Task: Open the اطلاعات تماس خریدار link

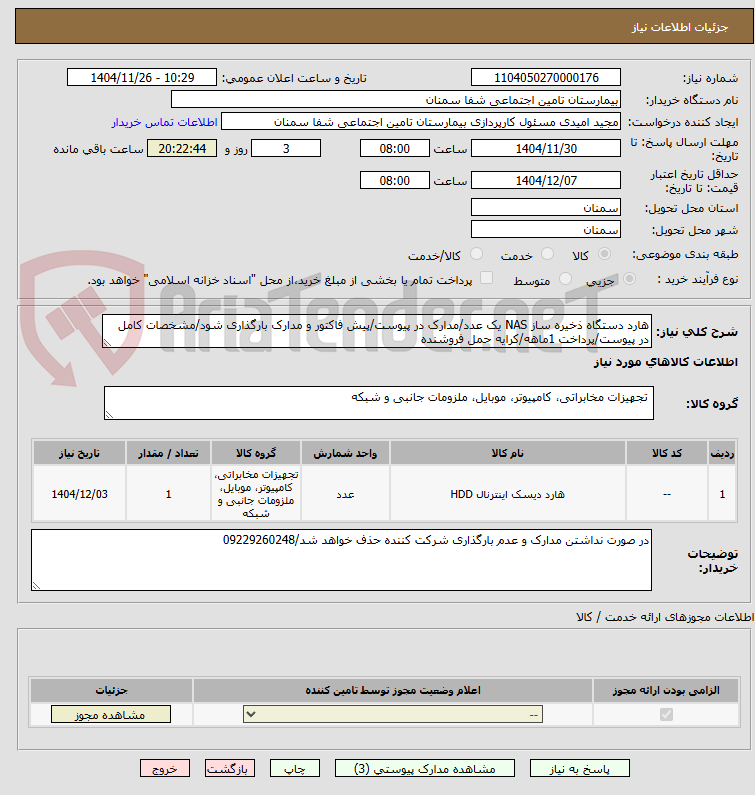Action: 164,122
